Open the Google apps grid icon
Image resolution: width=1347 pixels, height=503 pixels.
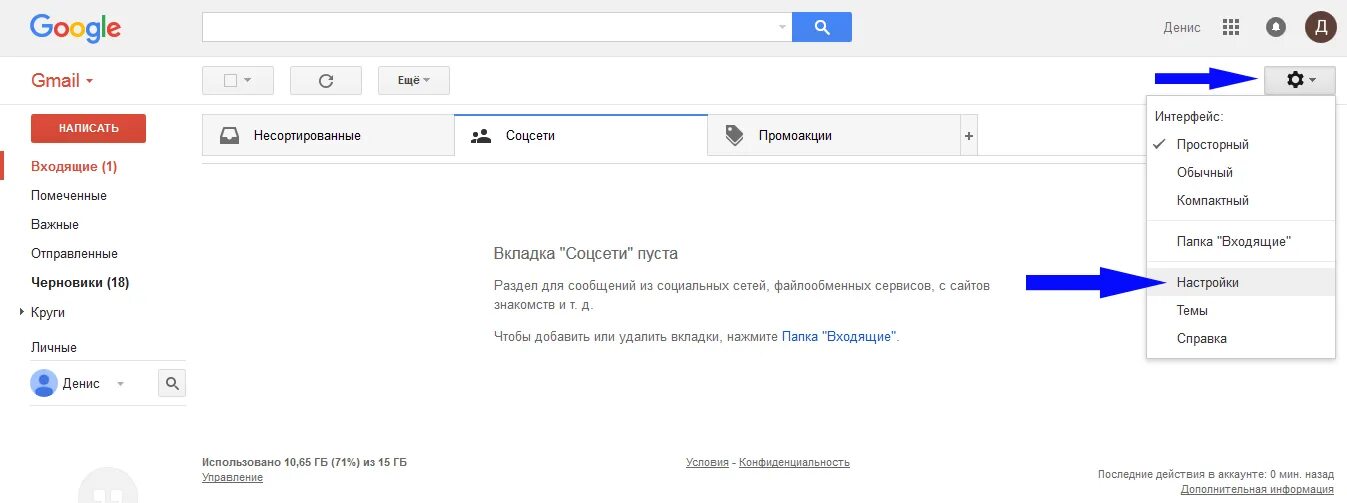coord(1232,27)
